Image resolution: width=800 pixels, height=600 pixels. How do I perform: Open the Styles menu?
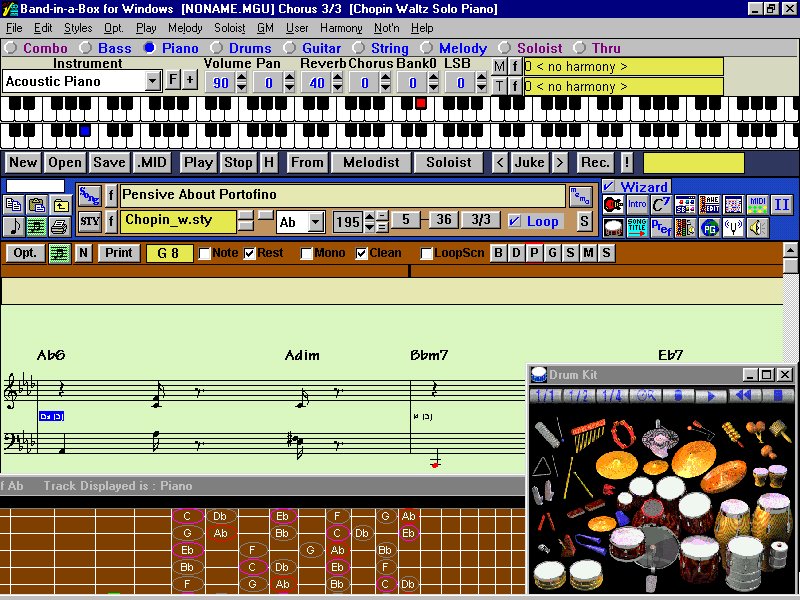pos(78,28)
